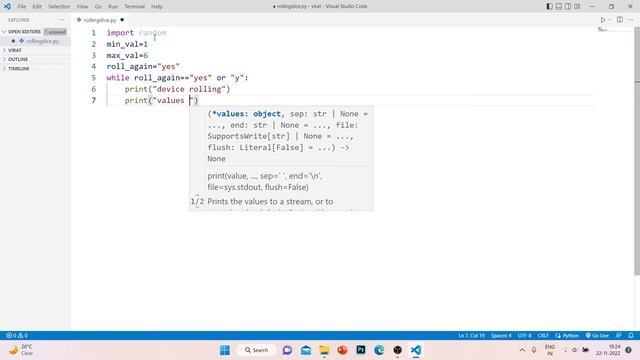
Task: Click the minimap preview in the editor
Action: click(x=603, y=29)
